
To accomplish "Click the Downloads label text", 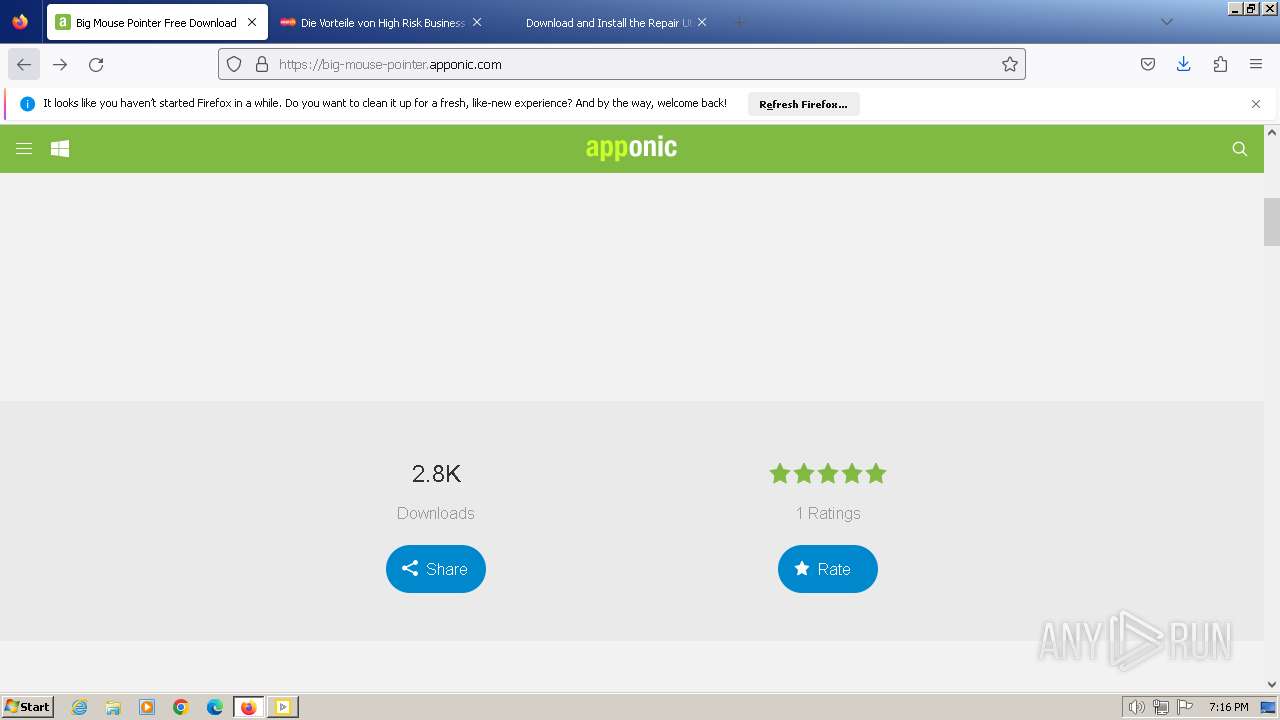I will pos(436,513).
